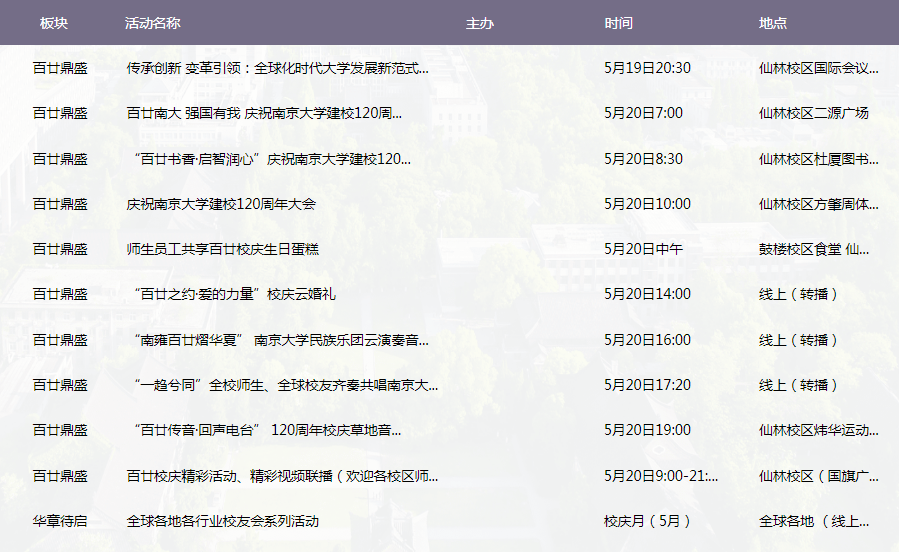Click "南雍百廿熠华夏" concert activity
Screen dimensions: 899x552
(283, 340)
